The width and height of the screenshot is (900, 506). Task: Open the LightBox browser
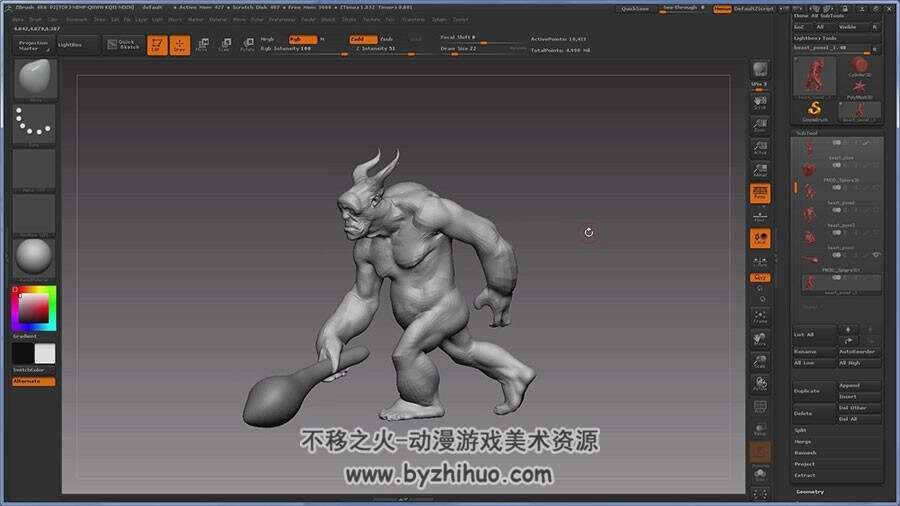pyautogui.click(x=78, y=45)
